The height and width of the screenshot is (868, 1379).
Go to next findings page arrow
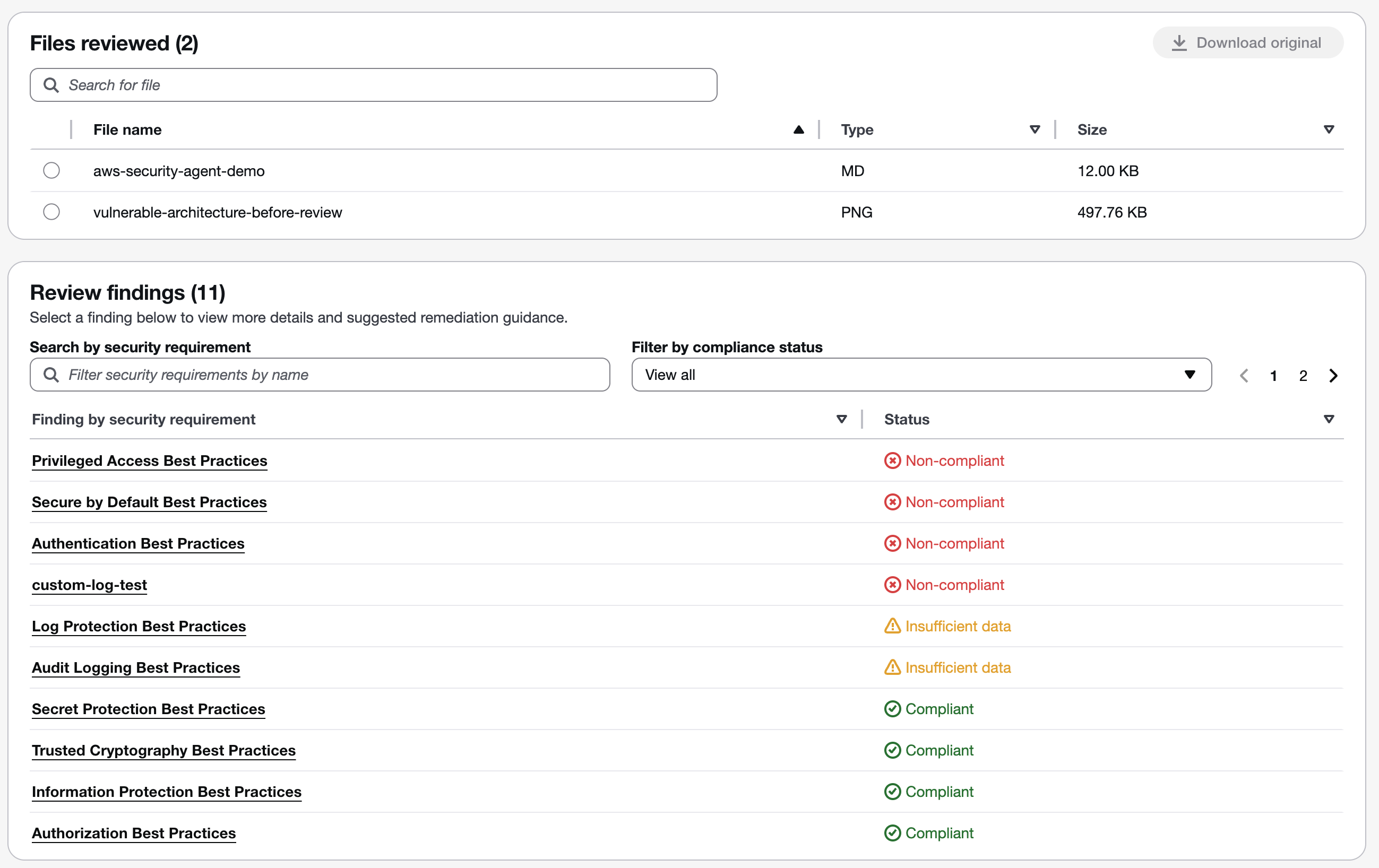coord(1333,376)
